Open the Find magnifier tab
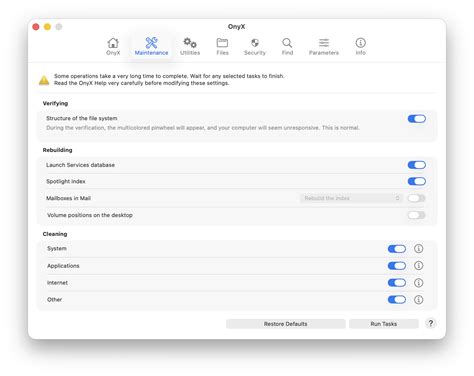This screenshot has width=474, height=376. (x=287, y=46)
